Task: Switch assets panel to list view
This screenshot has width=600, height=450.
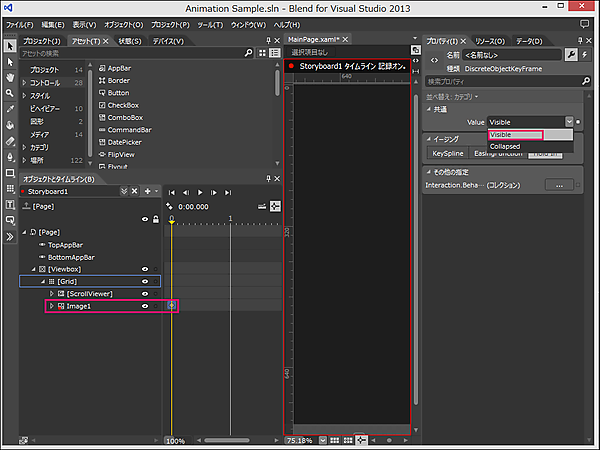Action: point(274,53)
